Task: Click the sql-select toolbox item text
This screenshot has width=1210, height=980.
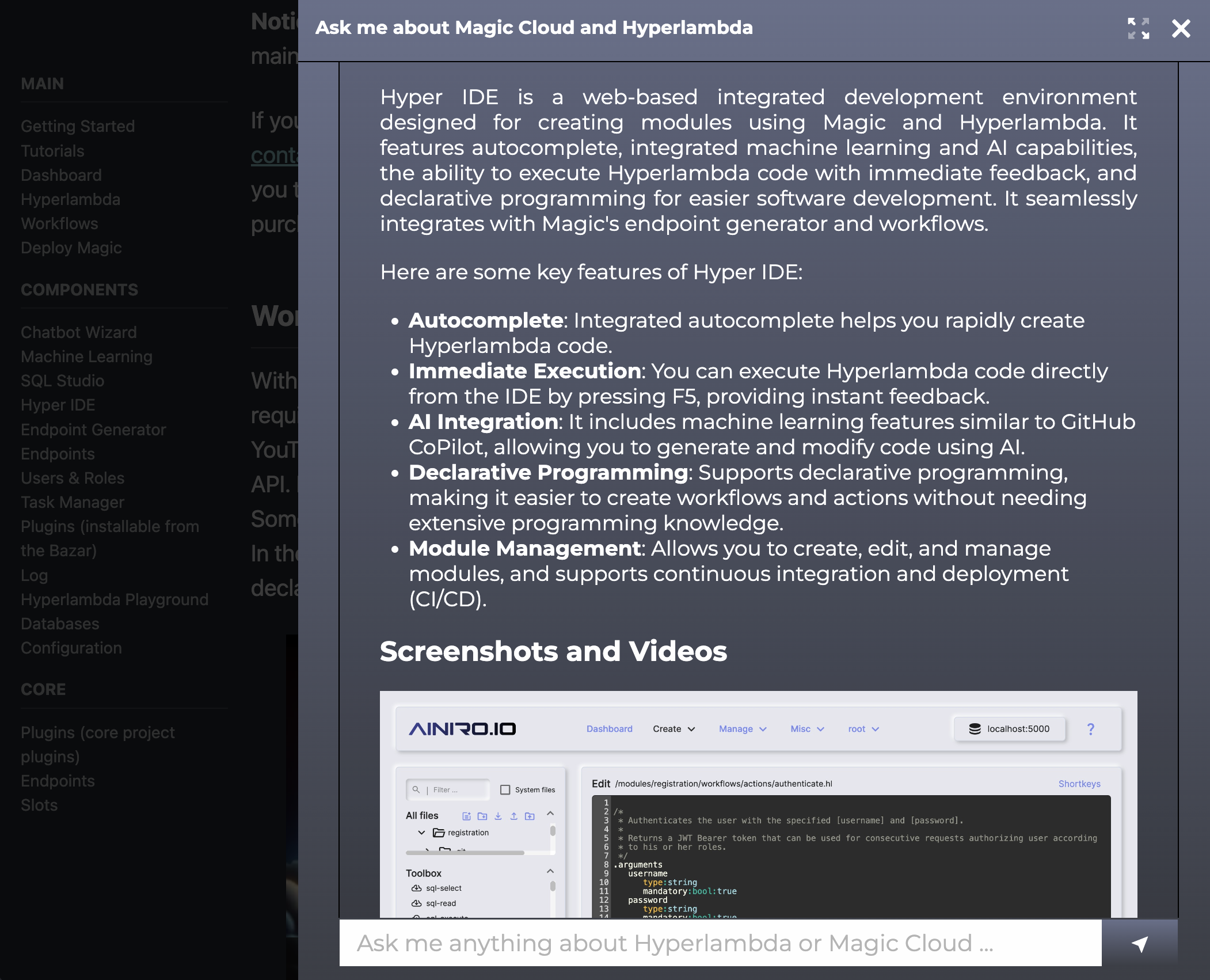Action: pyautogui.click(x=444, y=888)
